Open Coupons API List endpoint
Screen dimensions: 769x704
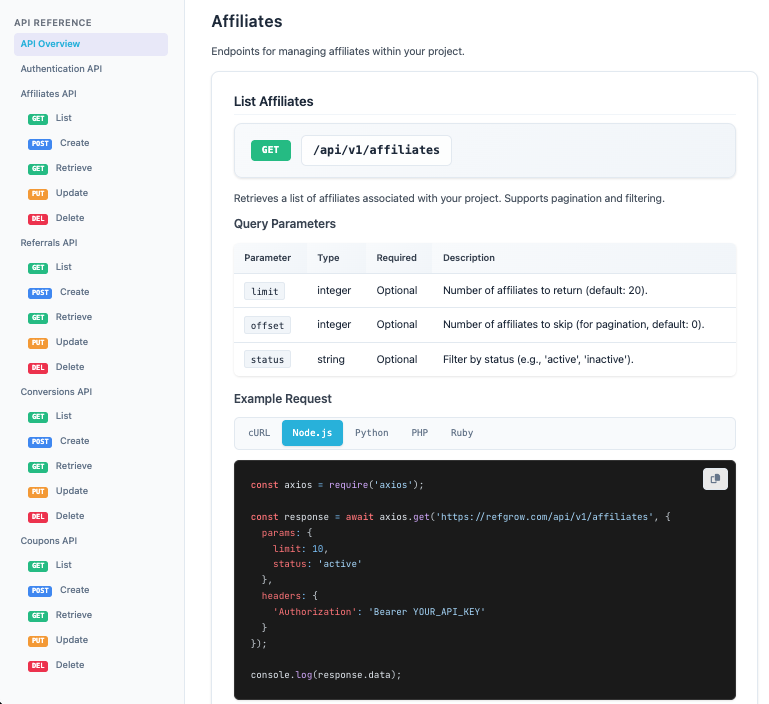[50, 566]
